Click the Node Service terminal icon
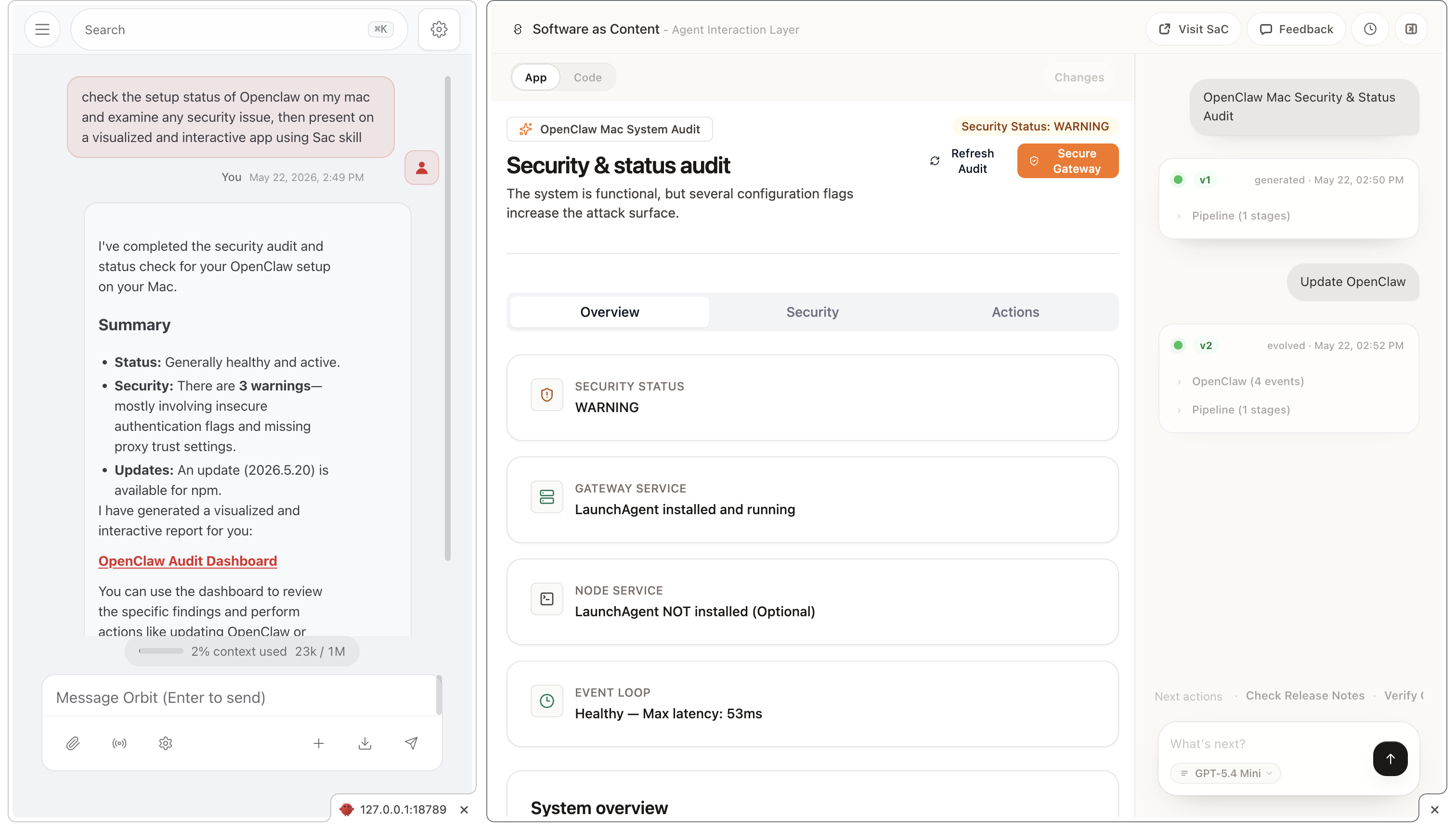The width and height of the screenshot is (1456, 830). [546, 598]
